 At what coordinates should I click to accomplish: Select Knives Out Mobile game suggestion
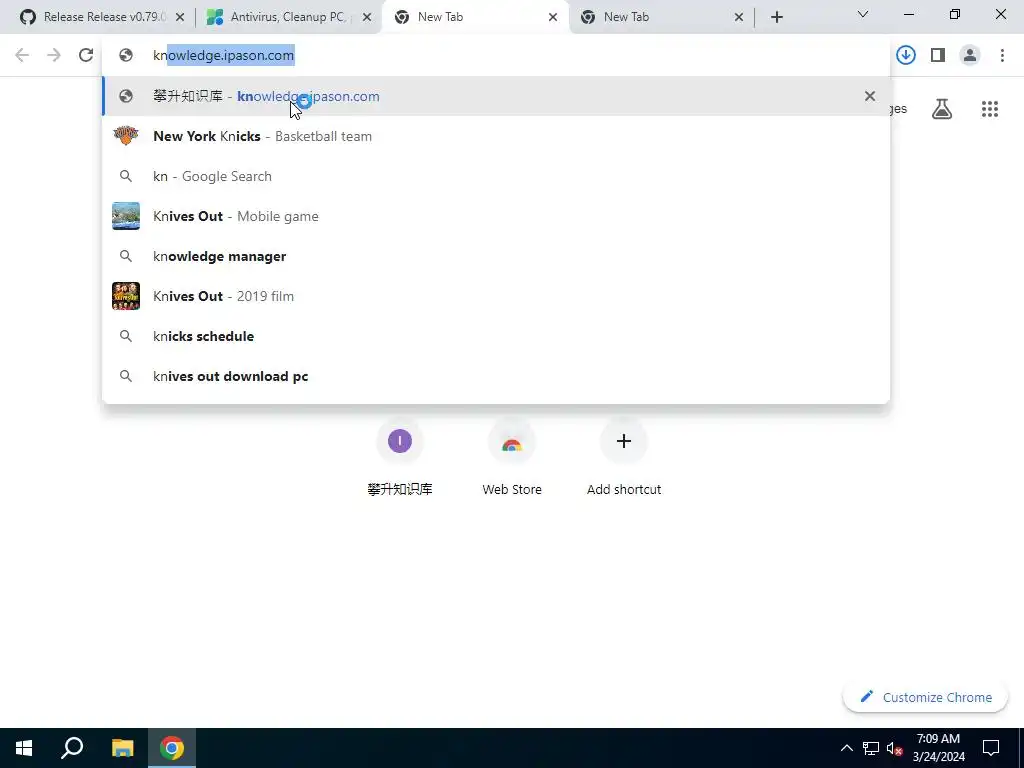click(x=495, y=216)
